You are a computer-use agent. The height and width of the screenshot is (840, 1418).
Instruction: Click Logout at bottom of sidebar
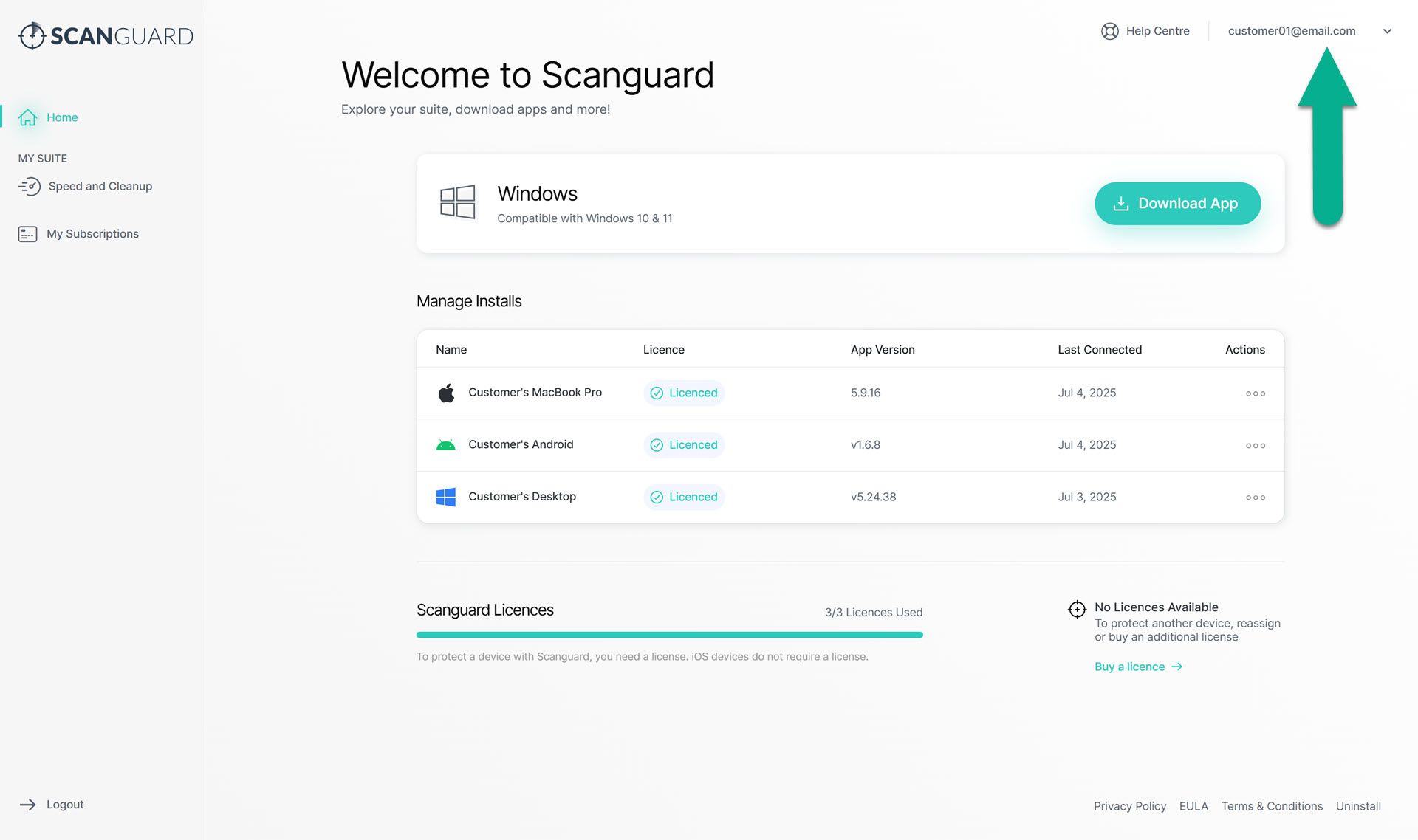coord(64,805)
